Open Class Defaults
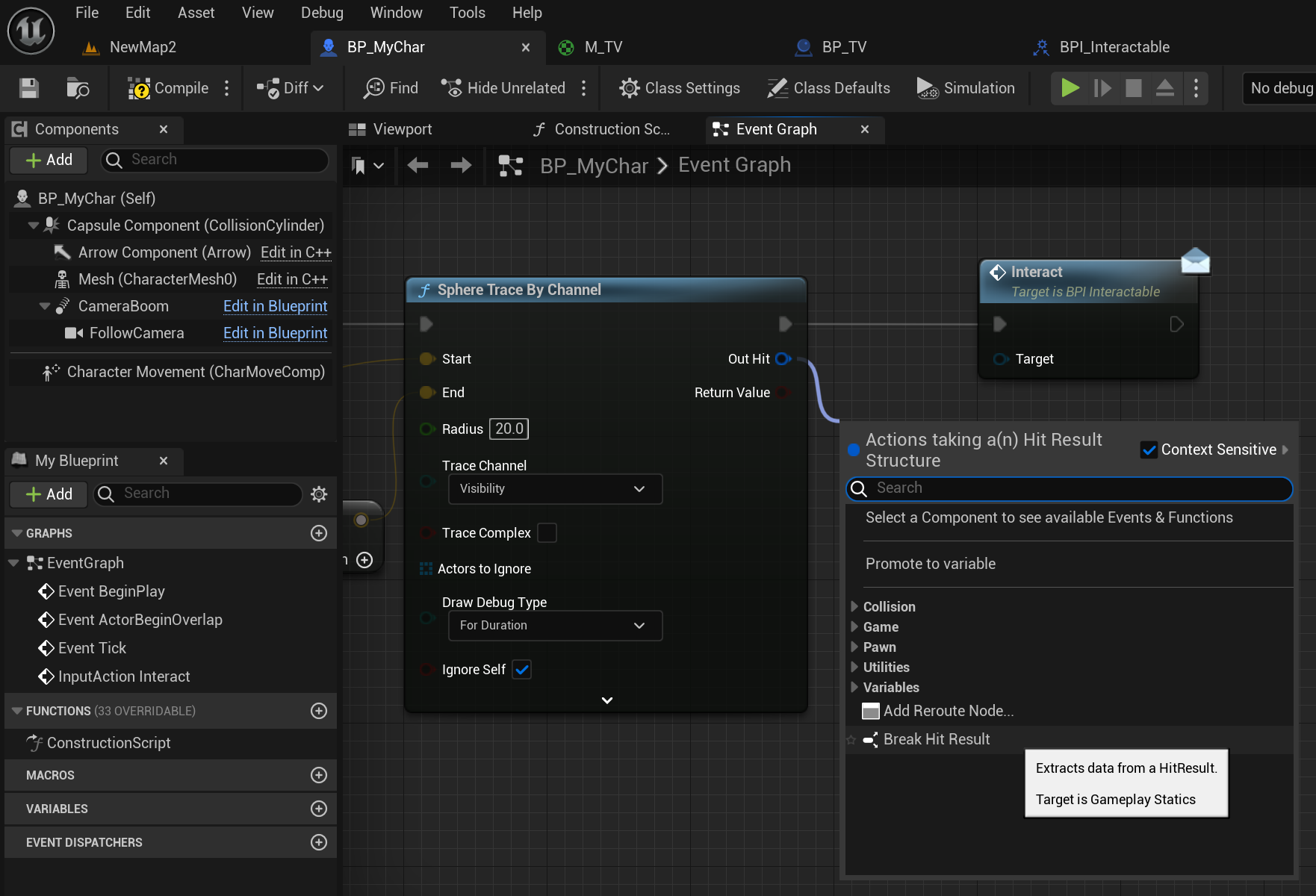This screenshot has height=896, width=1316. (x=829, y=88)
